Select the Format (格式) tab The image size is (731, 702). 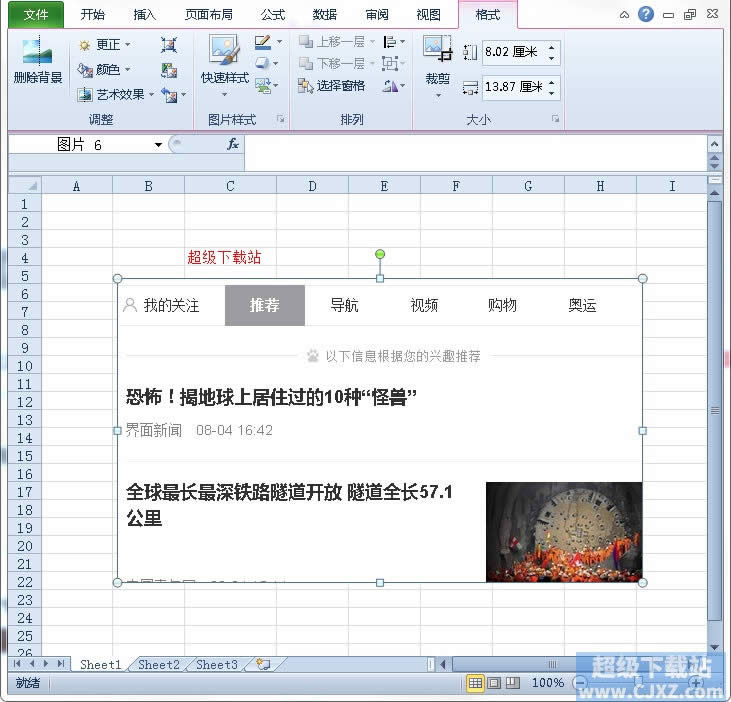488,14
